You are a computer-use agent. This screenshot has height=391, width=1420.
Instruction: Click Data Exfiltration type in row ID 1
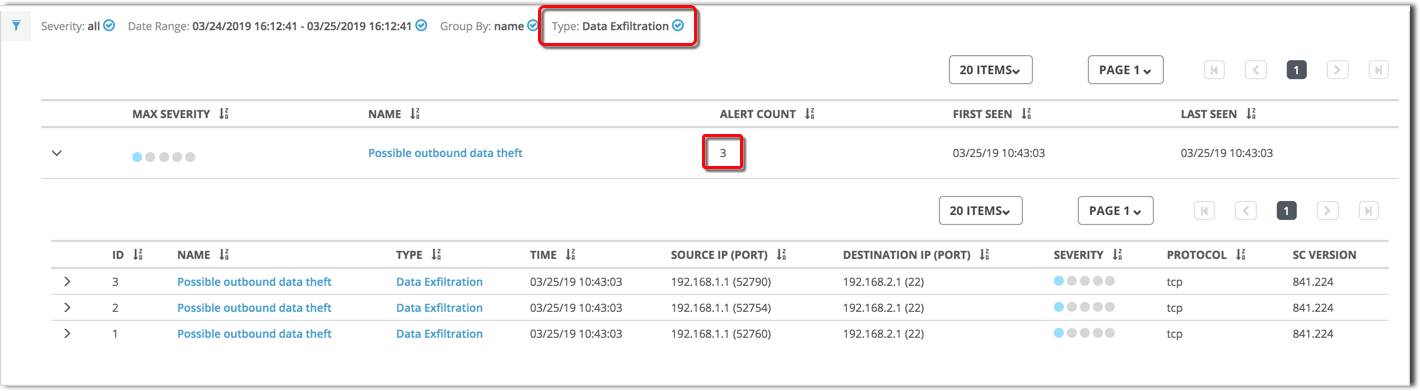coord(439,333)
